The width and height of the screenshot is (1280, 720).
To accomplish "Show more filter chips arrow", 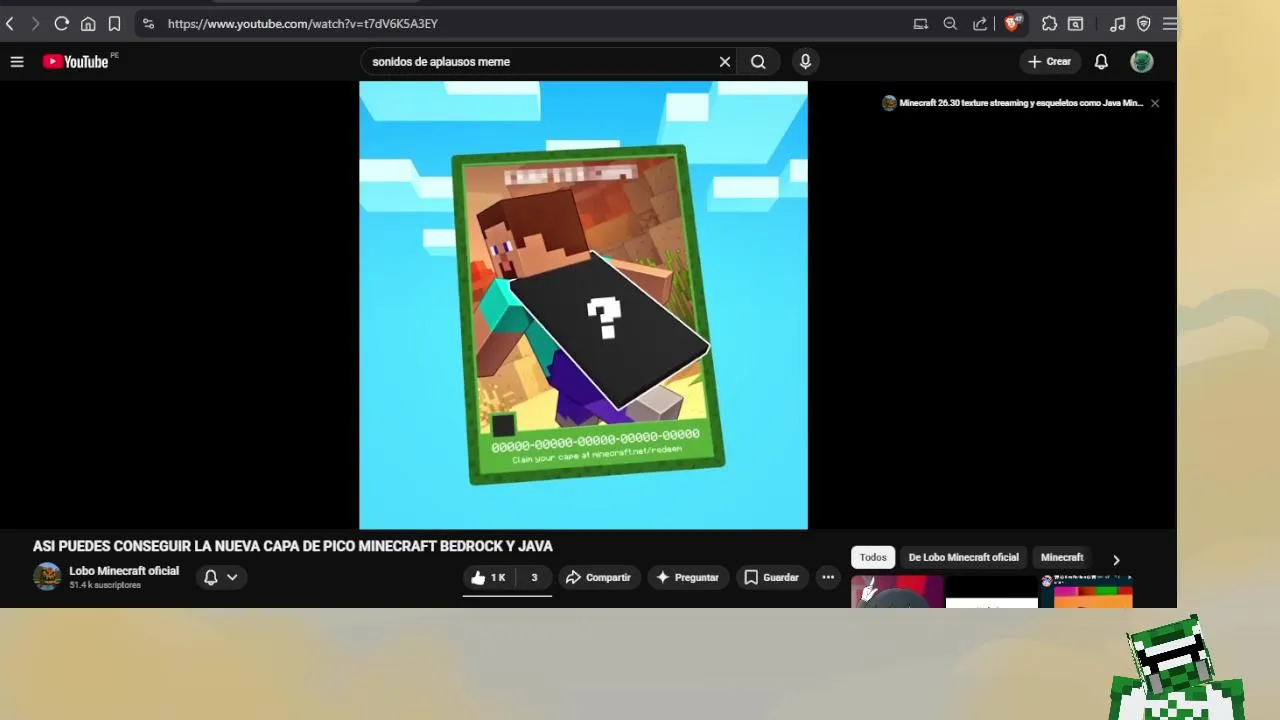I will (1116, 560).
